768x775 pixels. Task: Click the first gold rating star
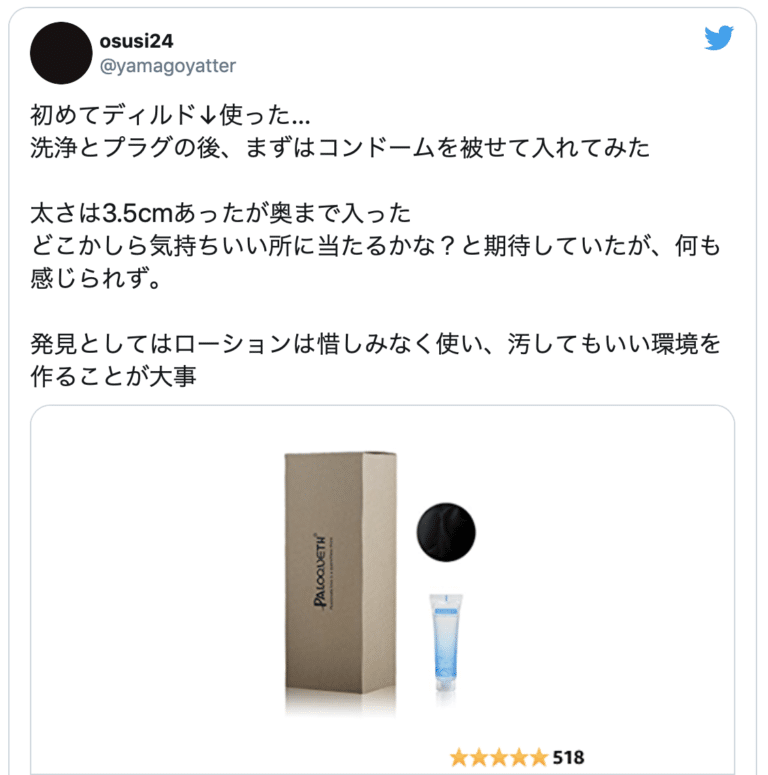pyautogui.click(x=459, y=757)
